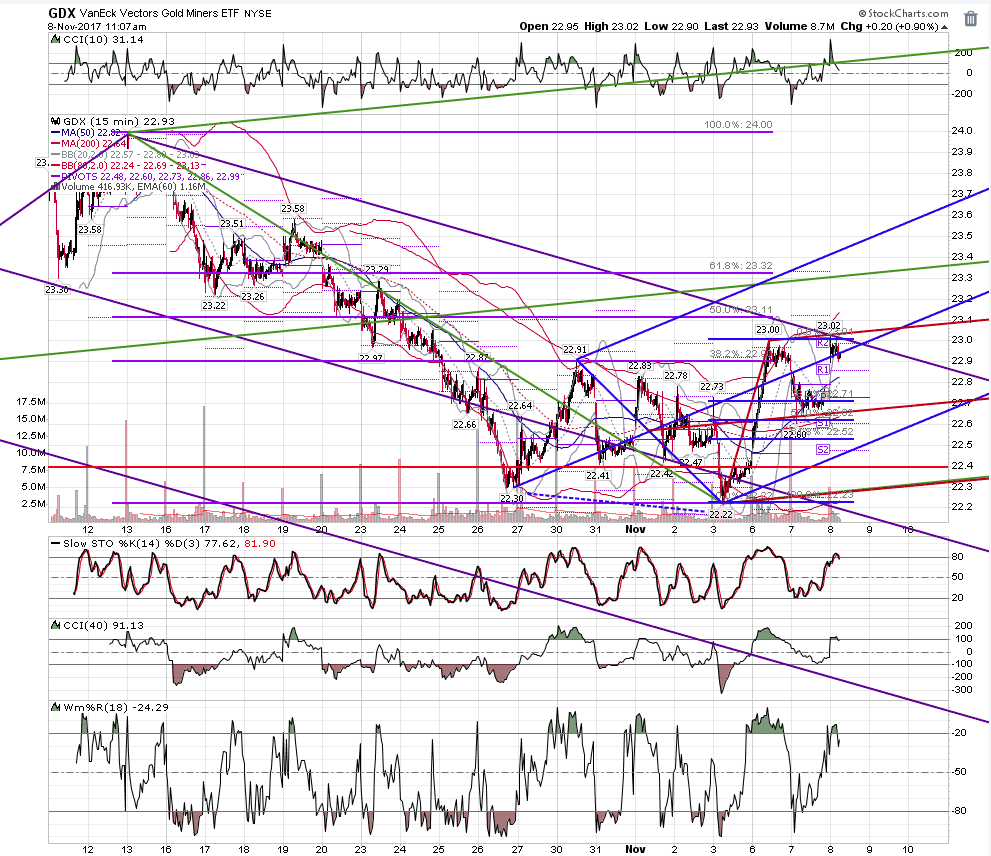Select the R2 pivot label
This screenshot has height=856, width=991.
click(x=822, y=343)
